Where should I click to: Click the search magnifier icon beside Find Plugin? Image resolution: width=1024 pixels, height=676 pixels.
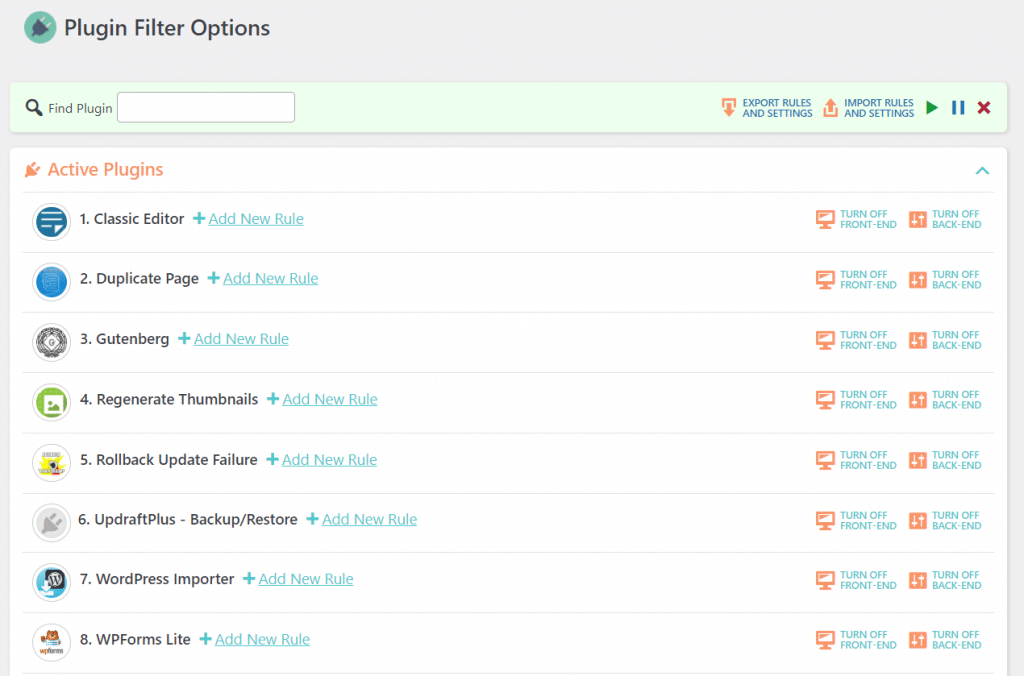33,107
